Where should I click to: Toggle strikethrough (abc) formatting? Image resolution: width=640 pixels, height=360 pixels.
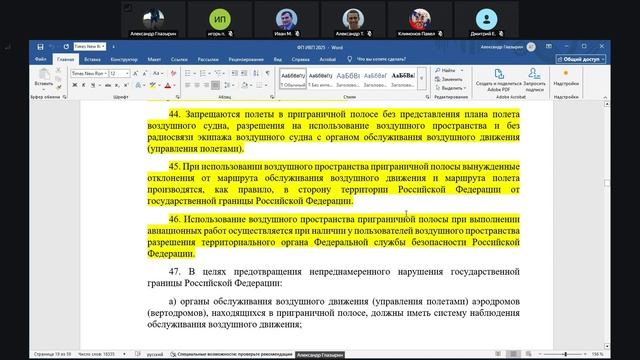(108, 85)
